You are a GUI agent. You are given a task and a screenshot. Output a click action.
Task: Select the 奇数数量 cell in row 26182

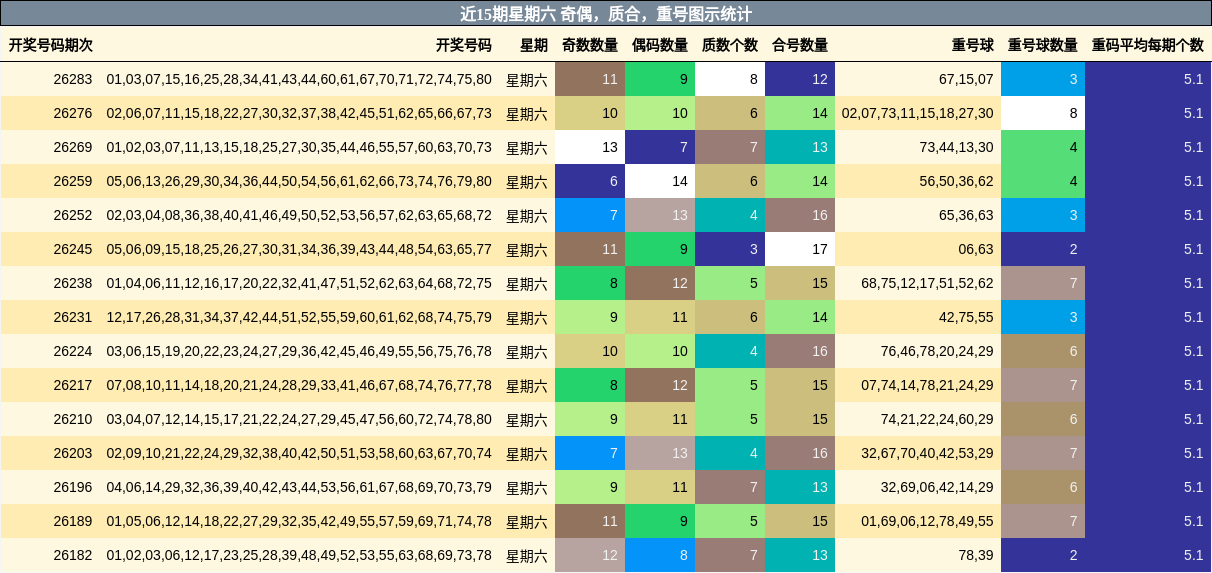590,555
